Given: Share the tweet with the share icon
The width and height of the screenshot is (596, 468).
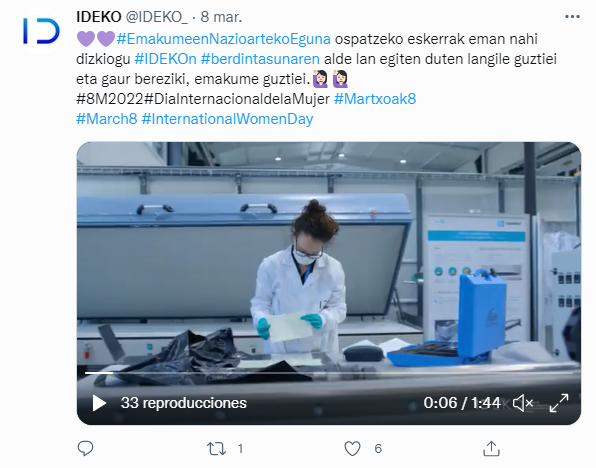Looking at the screenshot, I should tap(491, 449).
